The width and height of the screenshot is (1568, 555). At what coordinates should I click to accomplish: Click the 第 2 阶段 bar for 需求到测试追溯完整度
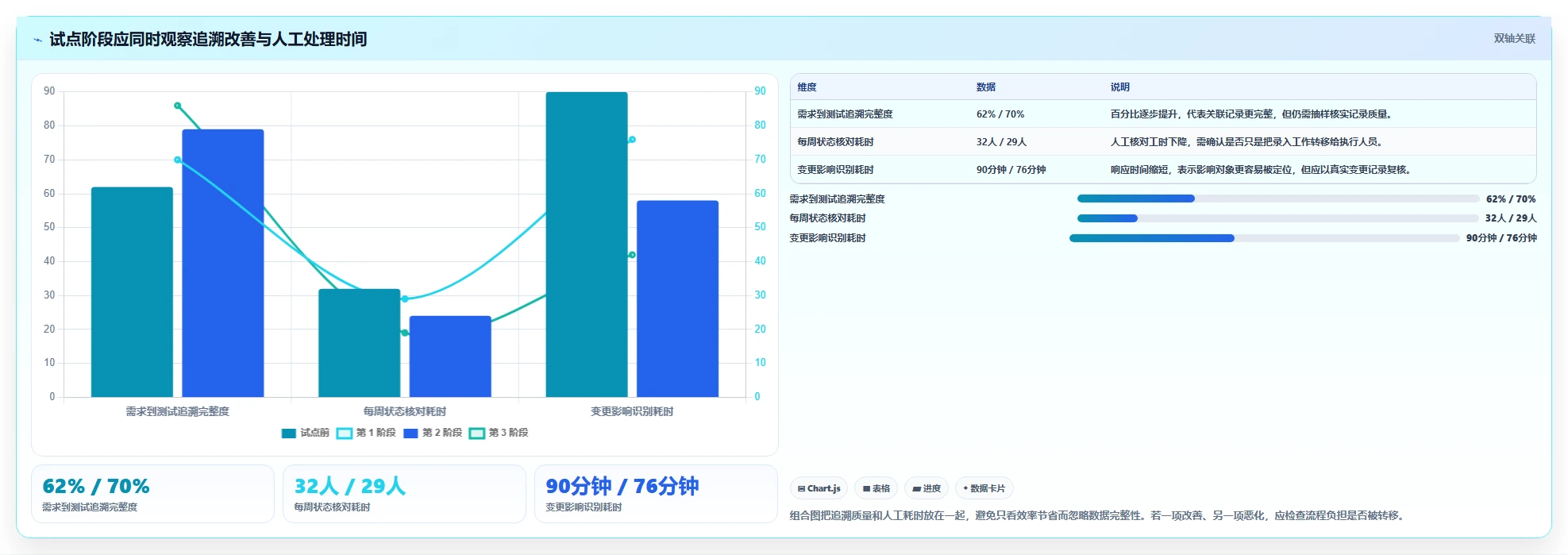coord(223,264)
